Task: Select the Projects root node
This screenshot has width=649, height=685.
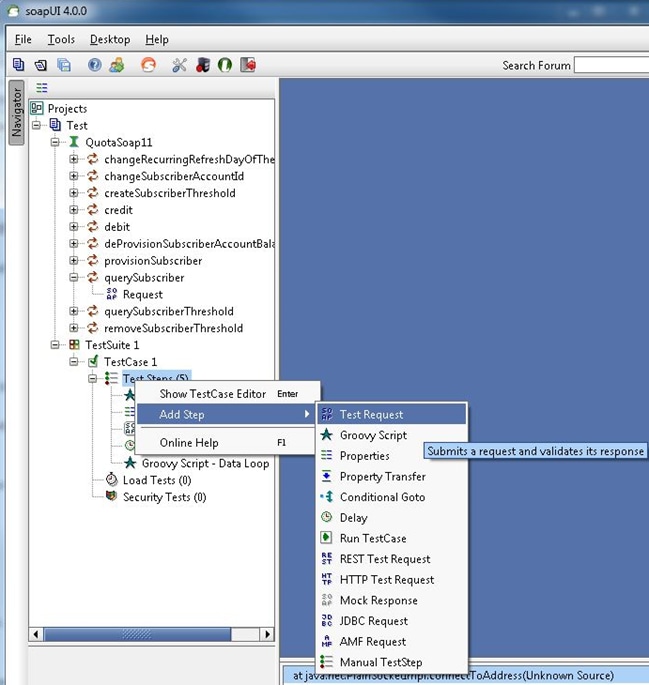Action: [x=67, y=109]
